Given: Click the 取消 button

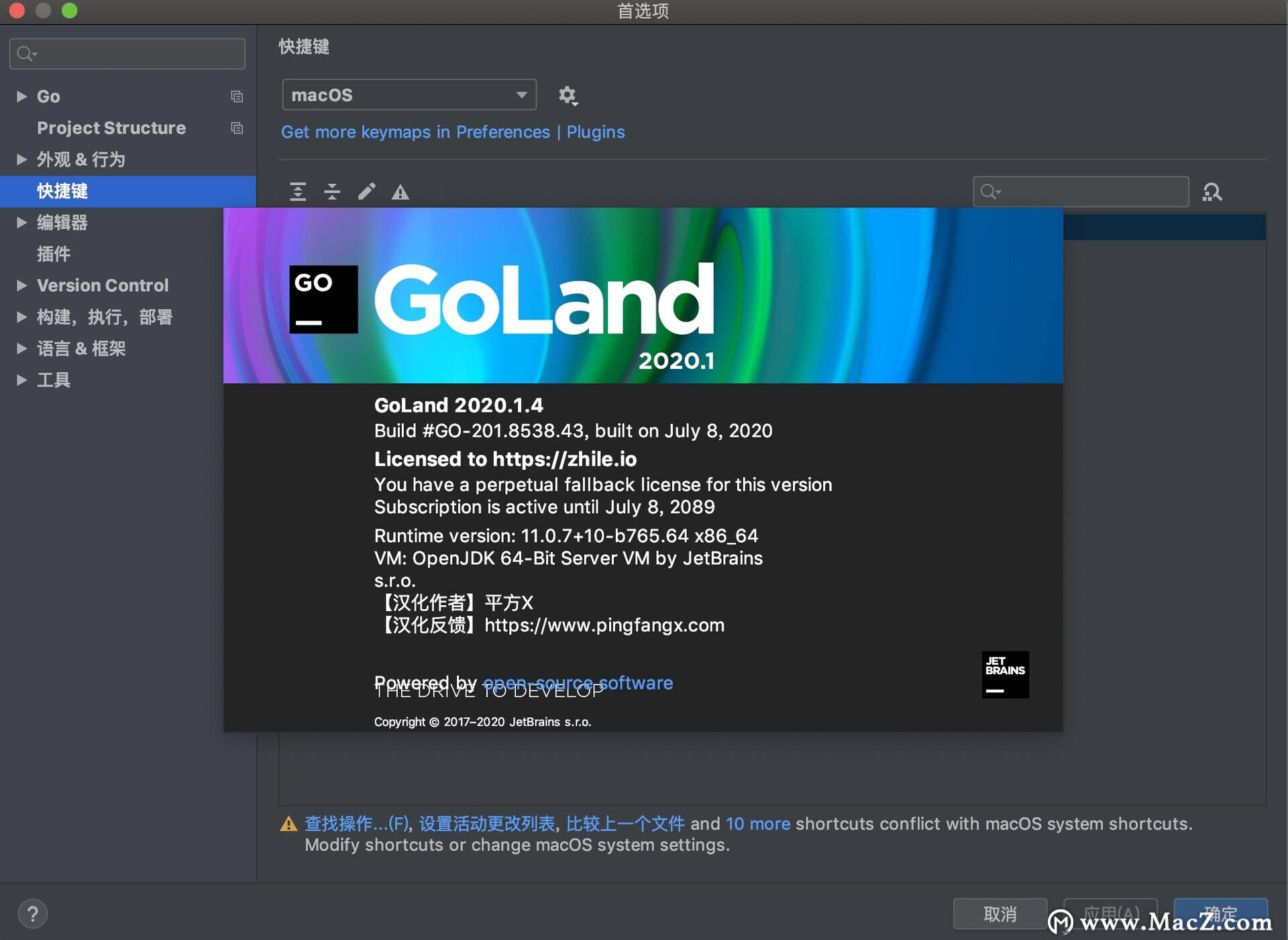Looking at the screenshot, I should click(x=1000, y=914).
